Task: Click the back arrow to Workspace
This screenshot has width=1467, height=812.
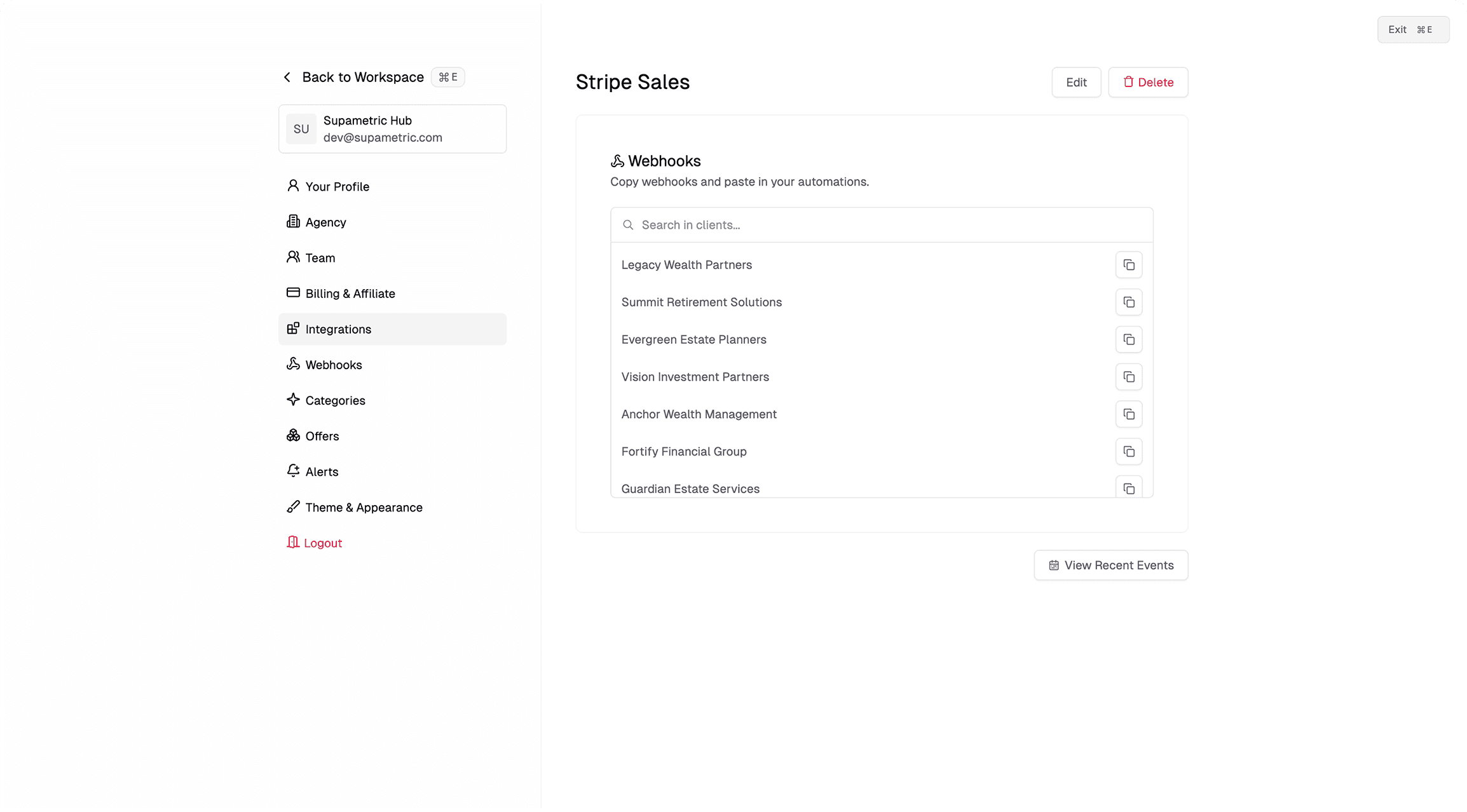Action: [287, 78]
